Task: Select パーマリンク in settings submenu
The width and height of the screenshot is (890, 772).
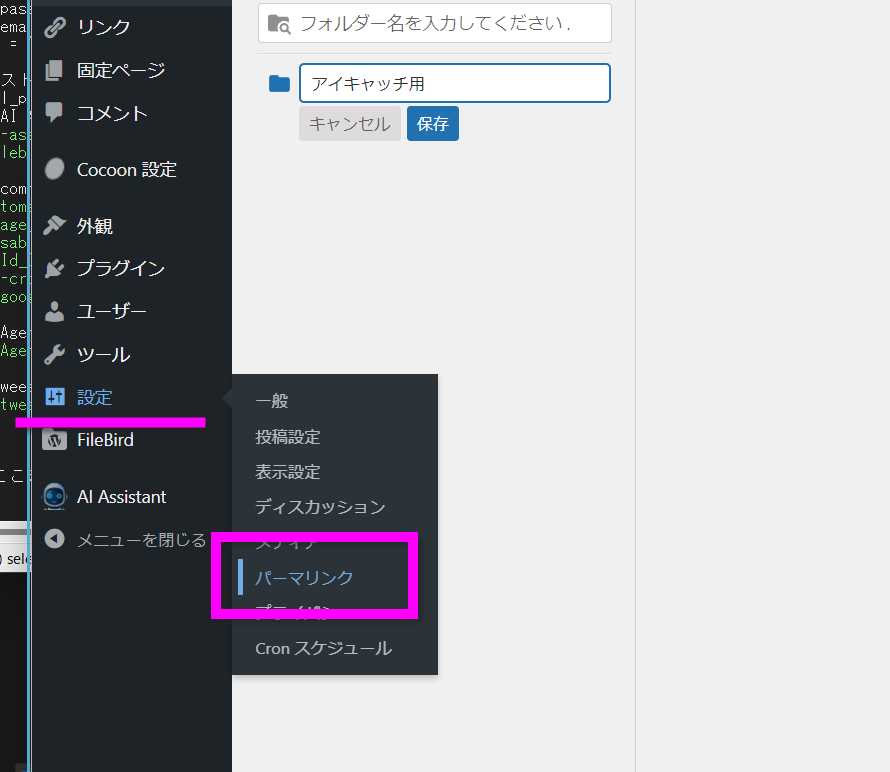Action: coord(304,578)
